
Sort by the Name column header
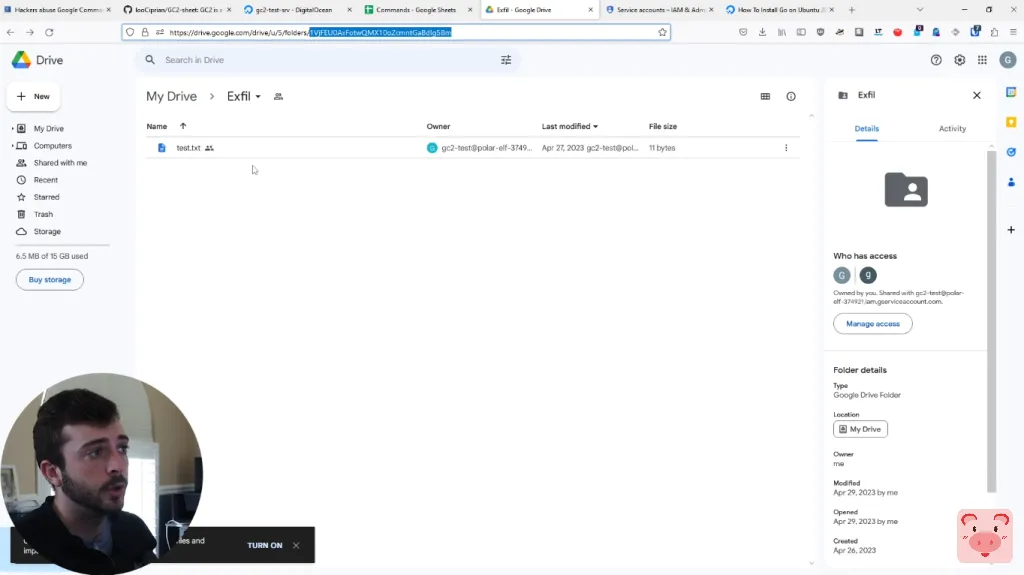click(x=157, y=126)
